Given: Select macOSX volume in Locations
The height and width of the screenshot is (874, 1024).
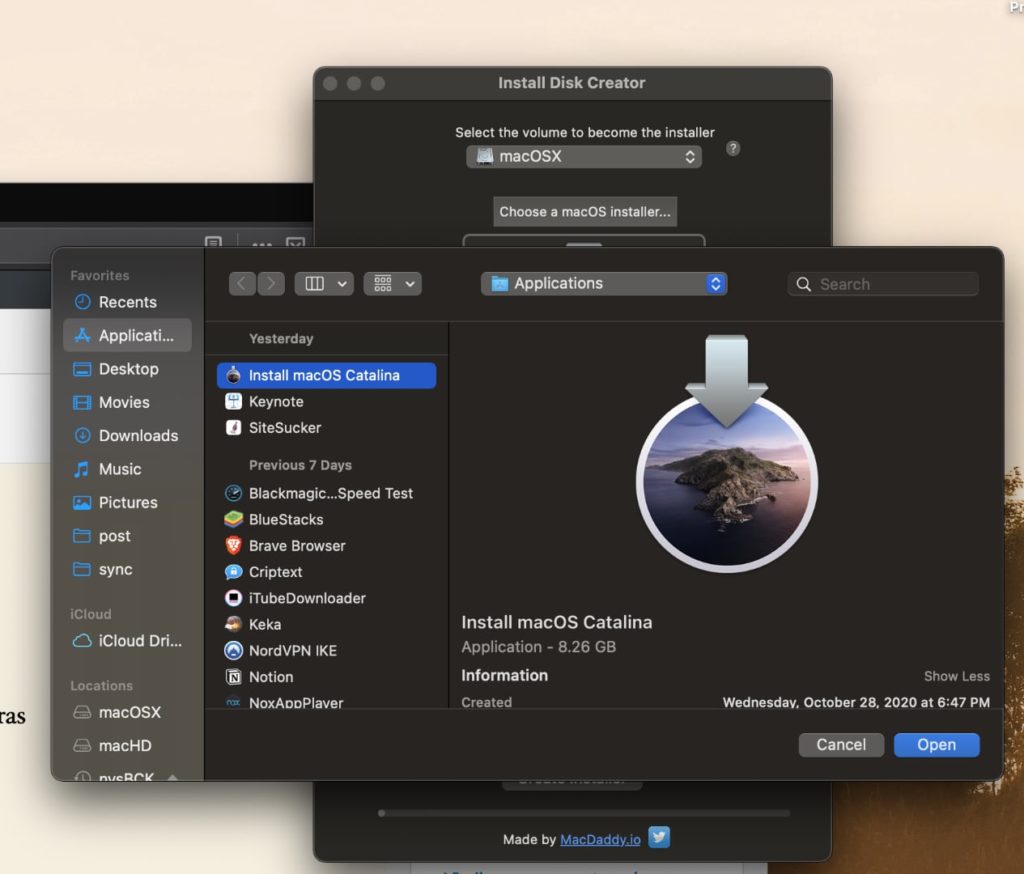Looking at the screenshot, I should coord(127,712).
